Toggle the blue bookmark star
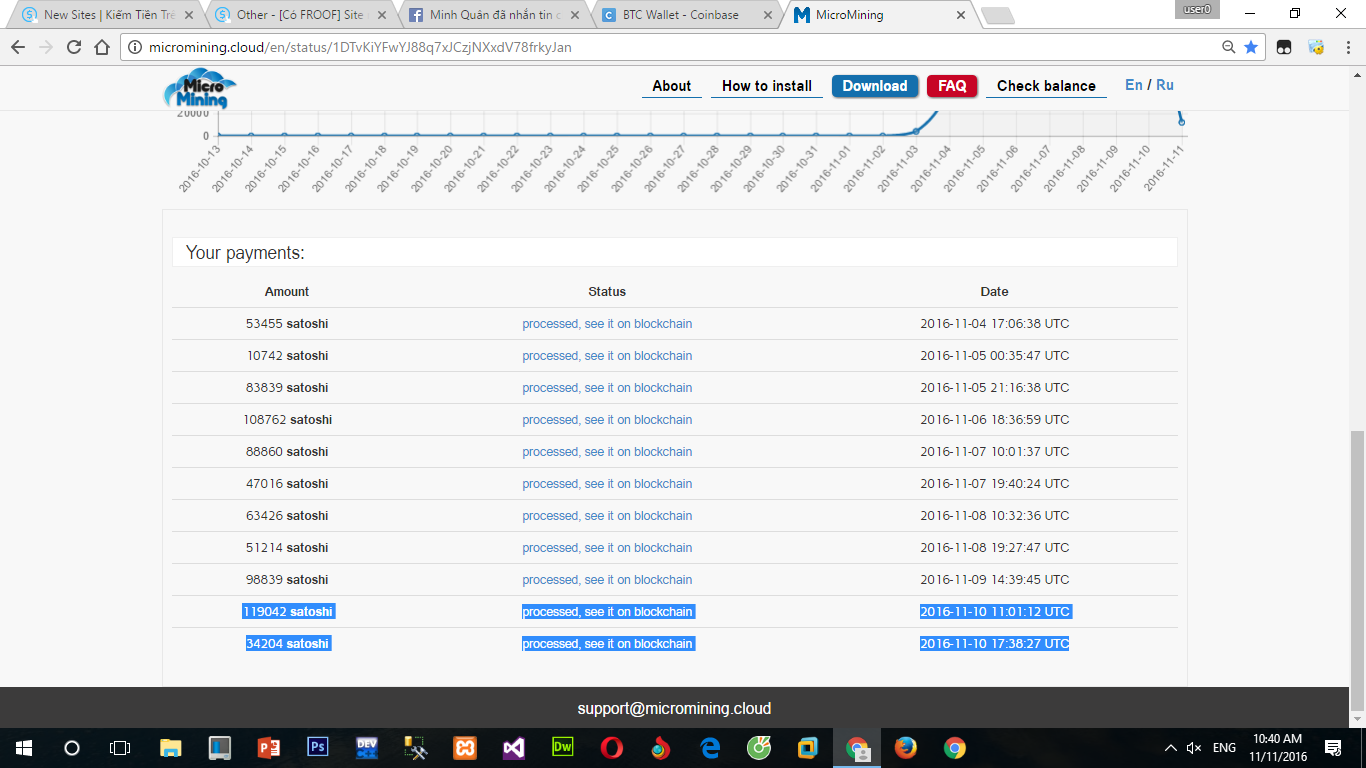The image size is (1366, 768). coord(1251,47)
